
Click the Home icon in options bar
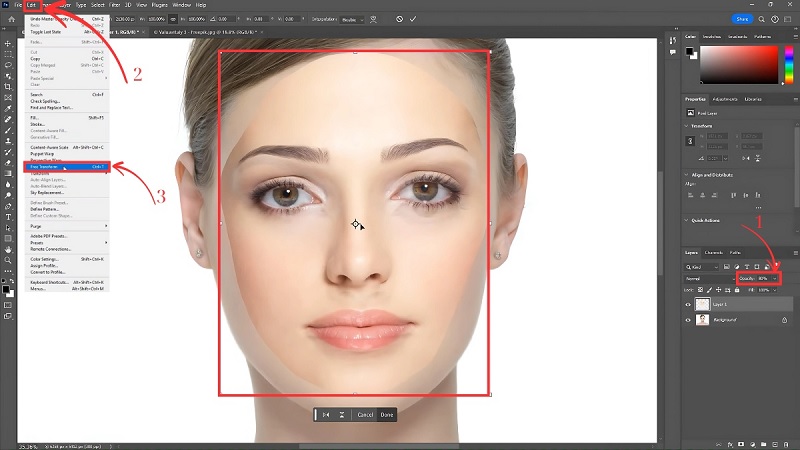click(x=11, y=19)
